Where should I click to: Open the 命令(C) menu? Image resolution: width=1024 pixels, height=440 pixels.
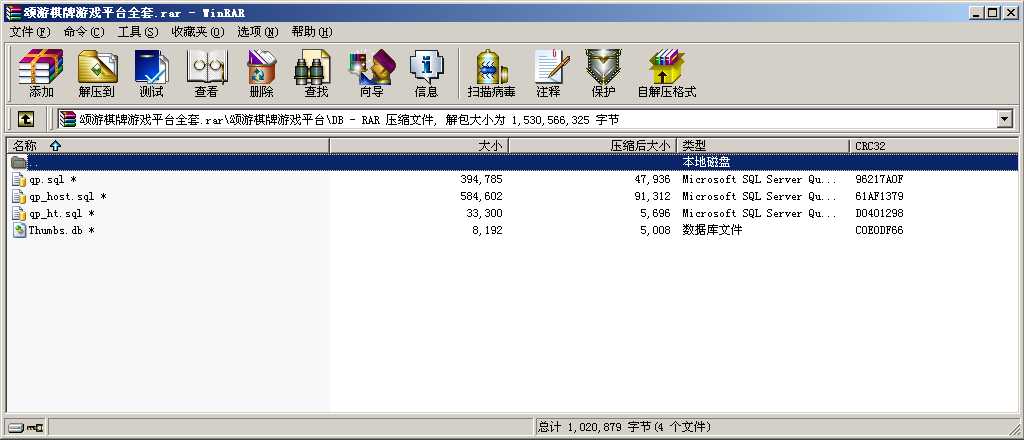pos(84,32)
